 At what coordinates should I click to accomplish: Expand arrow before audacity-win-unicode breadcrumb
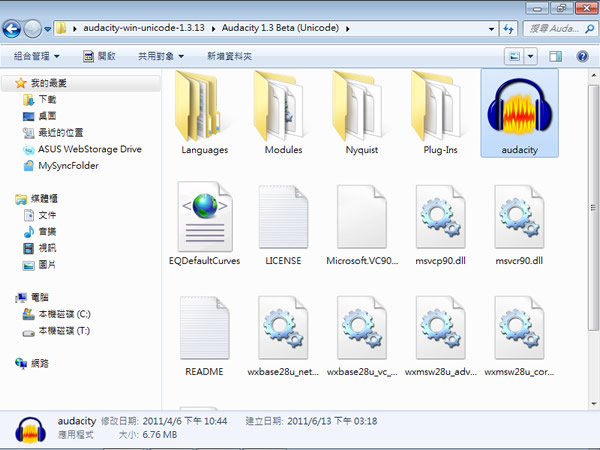click(x=75, y=29)
